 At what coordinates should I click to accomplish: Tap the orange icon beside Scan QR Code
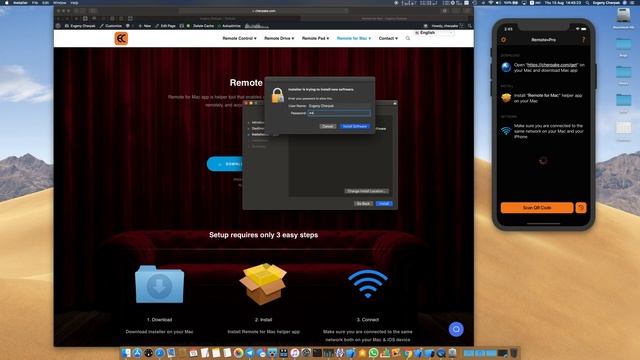point(581,208)
